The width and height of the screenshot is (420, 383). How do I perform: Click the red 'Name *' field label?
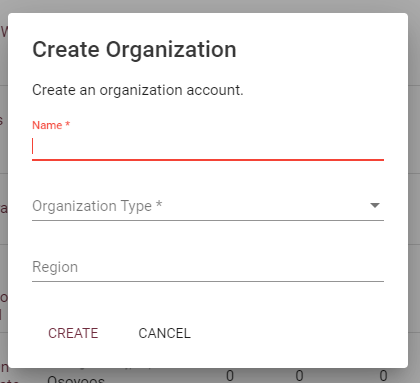[x=51, y=125]
